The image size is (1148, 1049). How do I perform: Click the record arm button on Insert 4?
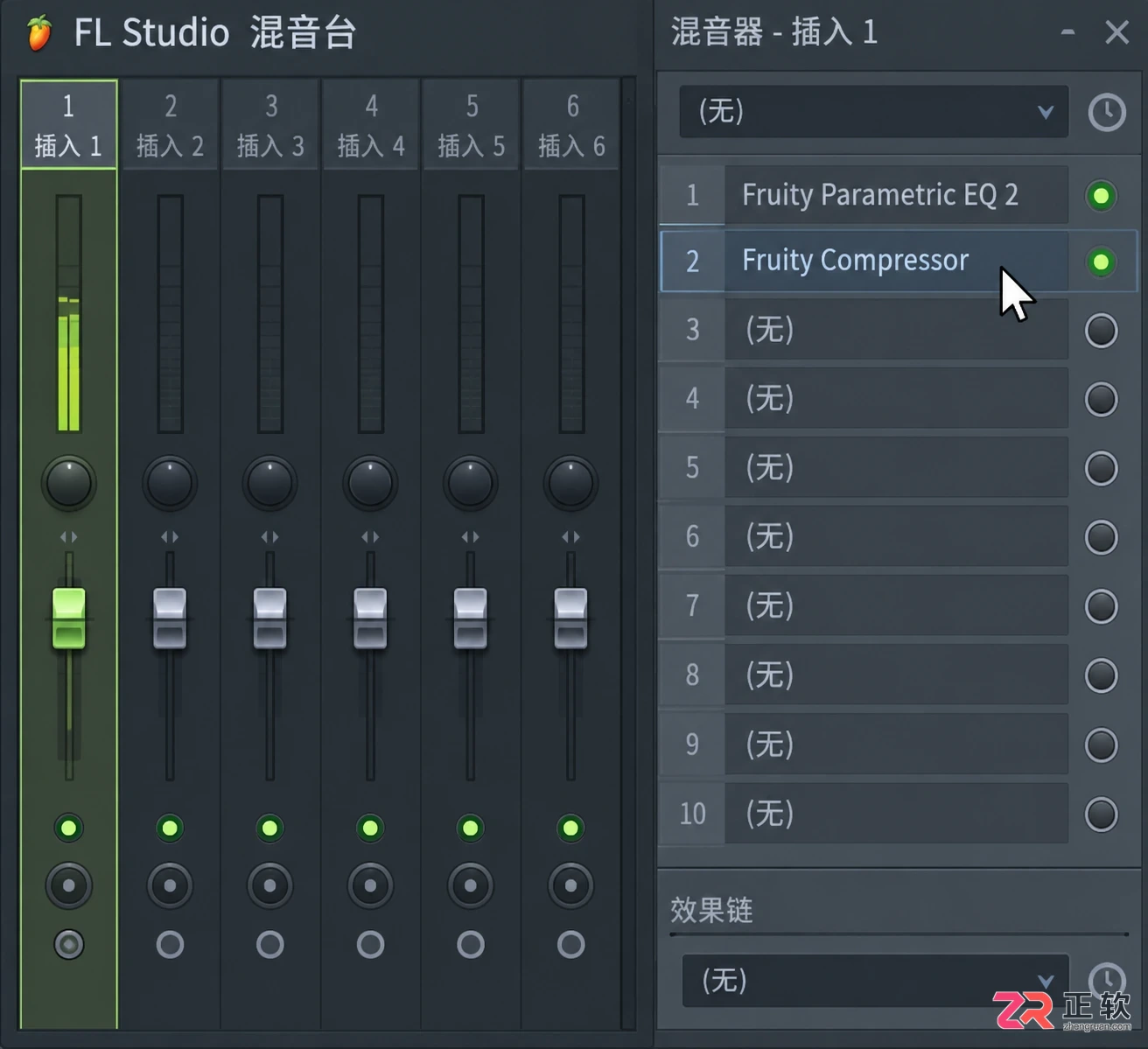click(370, 885)
